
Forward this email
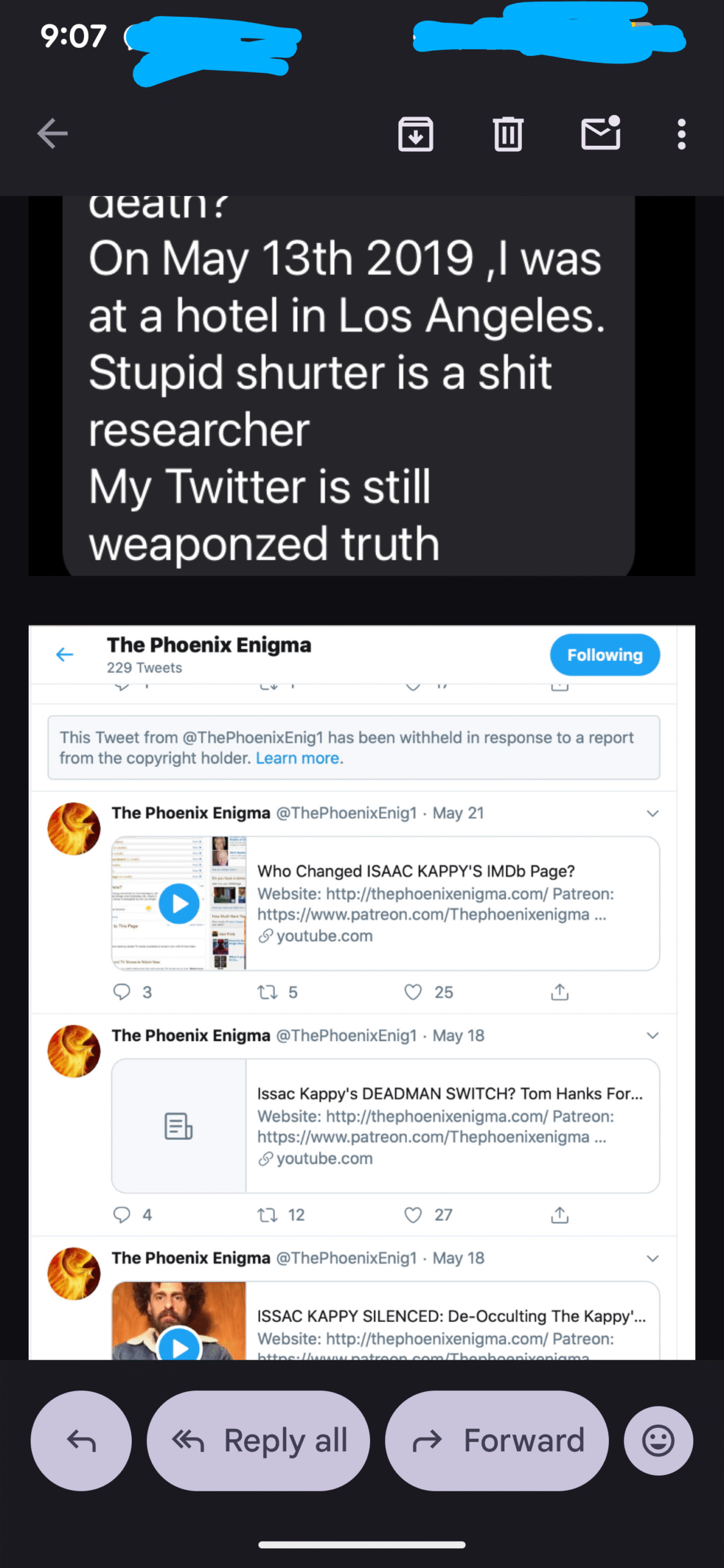[x=497, y=1441]
